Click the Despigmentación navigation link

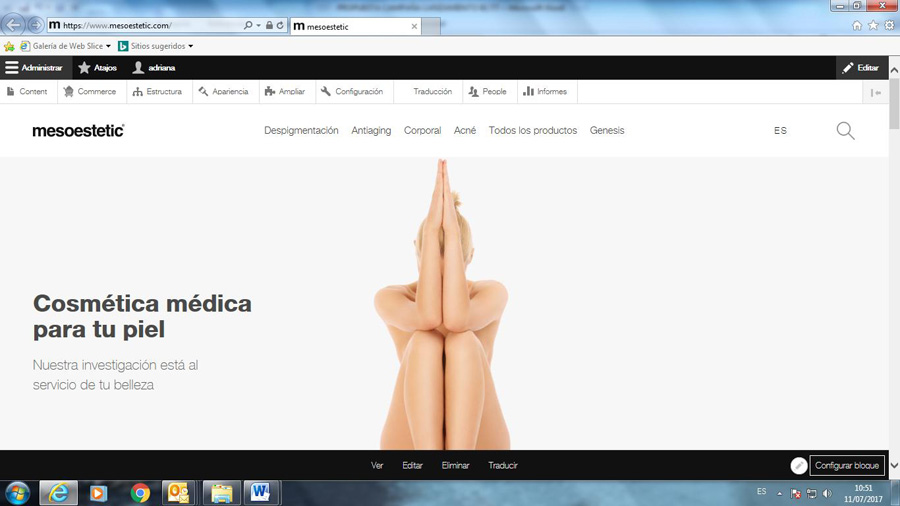301,131
